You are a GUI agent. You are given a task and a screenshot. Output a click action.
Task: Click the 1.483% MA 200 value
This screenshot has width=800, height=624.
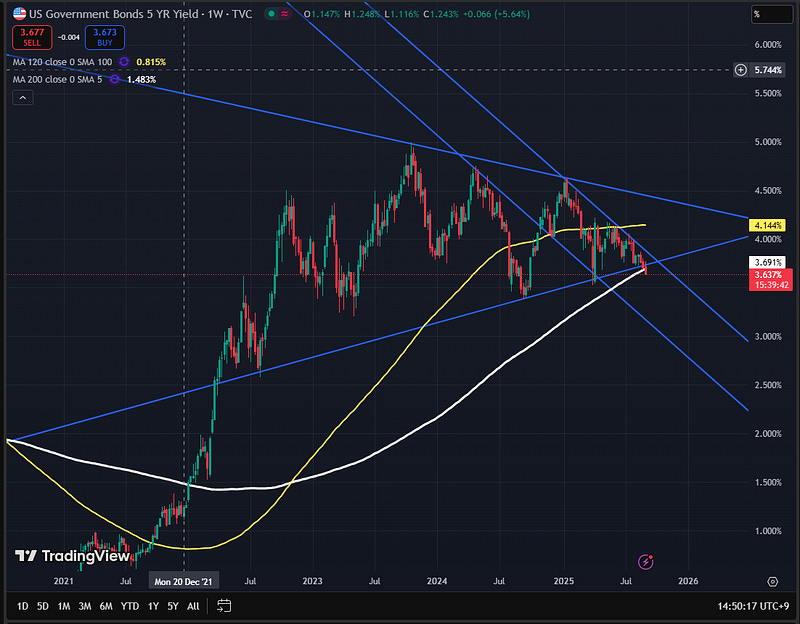pos(141,79)
